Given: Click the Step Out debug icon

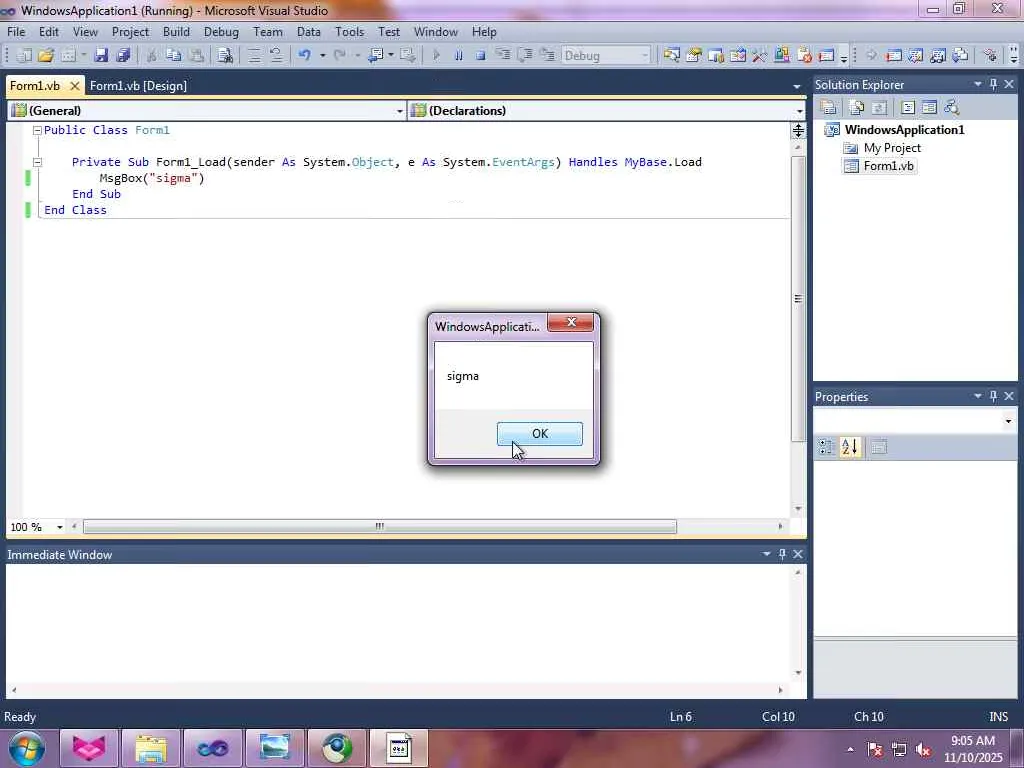Looking at the screenshot, I should click(547, 56).
